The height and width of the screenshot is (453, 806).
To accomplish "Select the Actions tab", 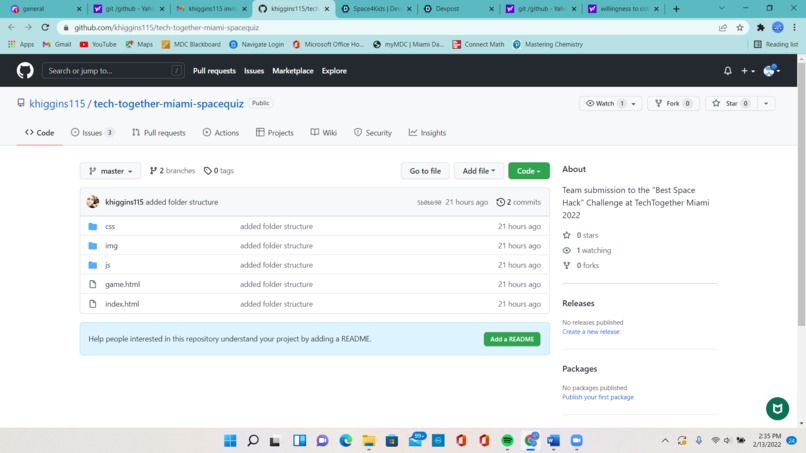I will [x=221, y=133].
